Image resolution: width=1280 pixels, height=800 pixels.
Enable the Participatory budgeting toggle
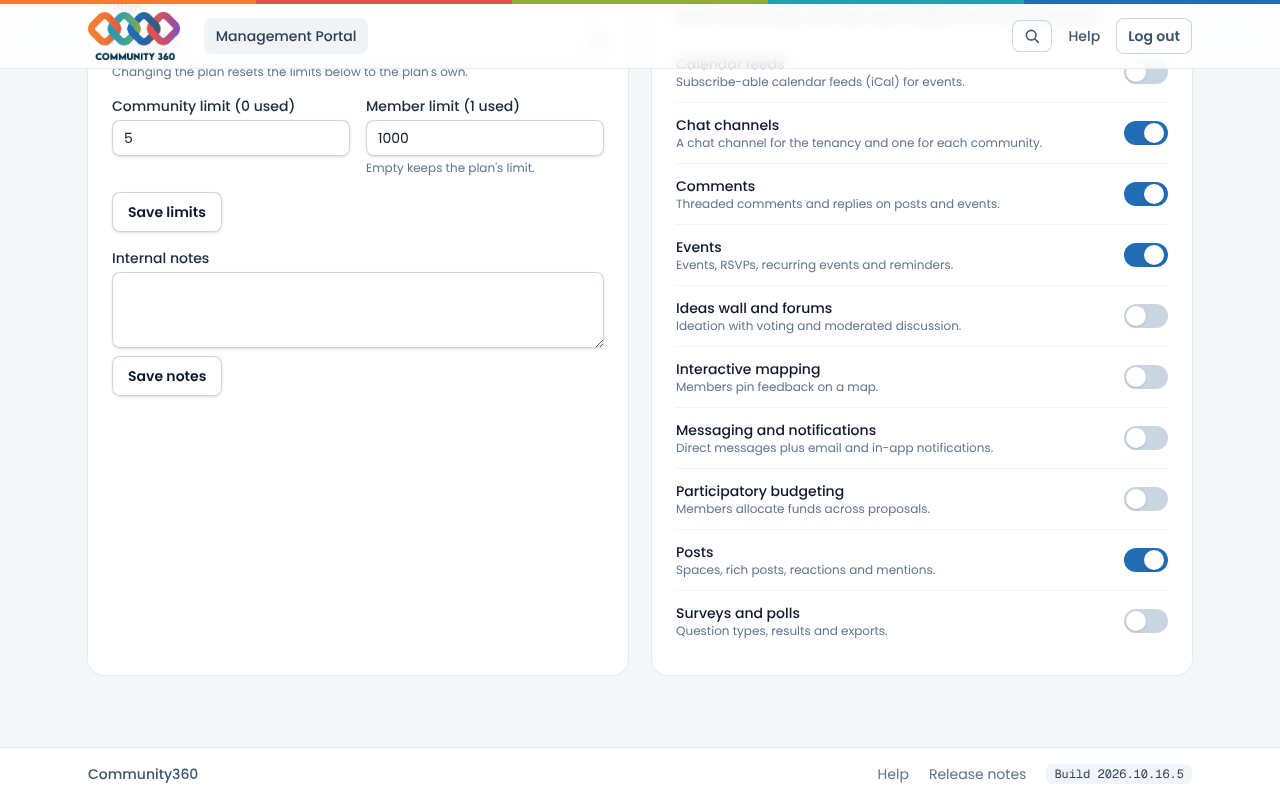(x=1146, y=499)
